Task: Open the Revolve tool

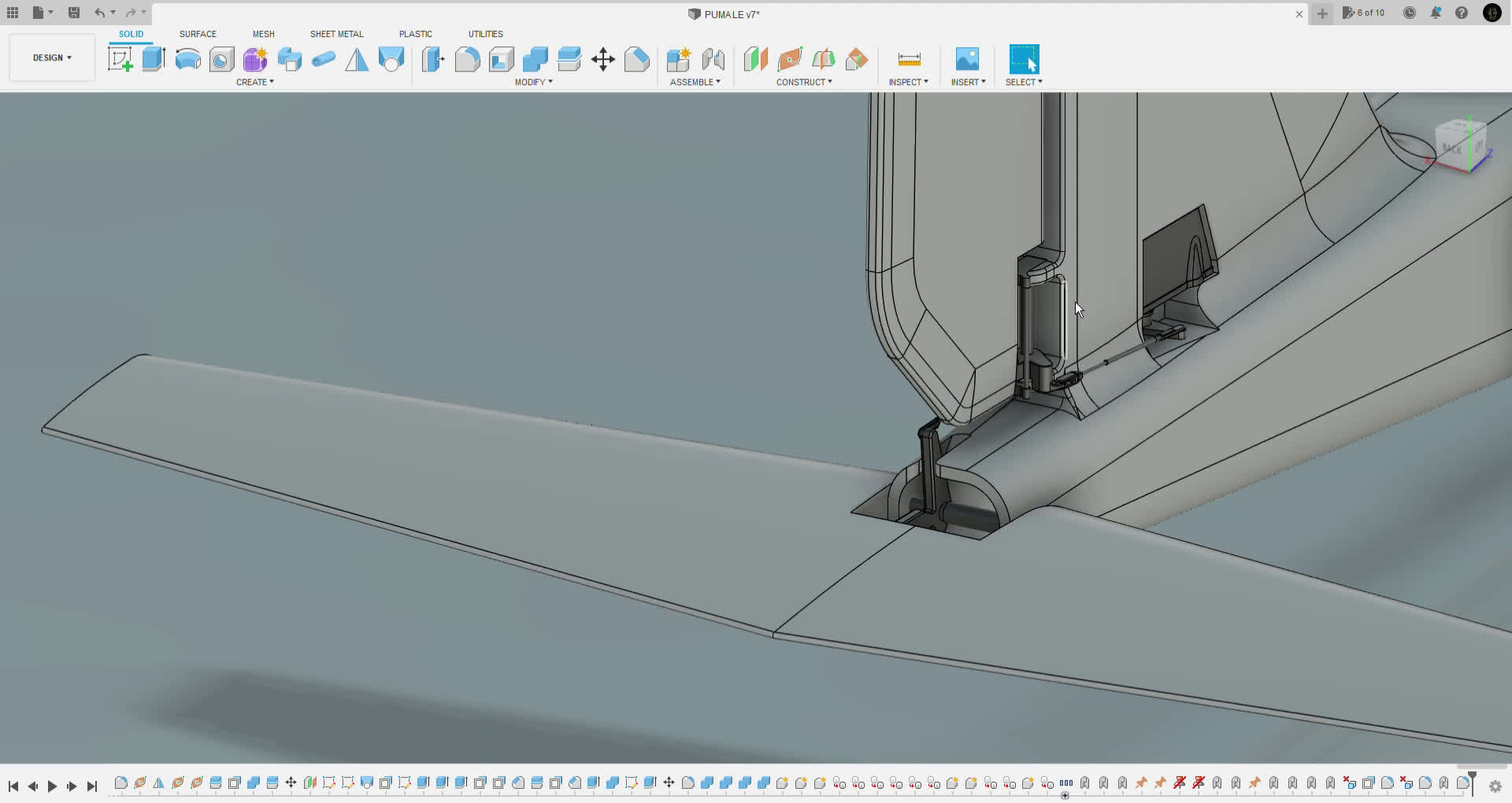Action: 187,59
